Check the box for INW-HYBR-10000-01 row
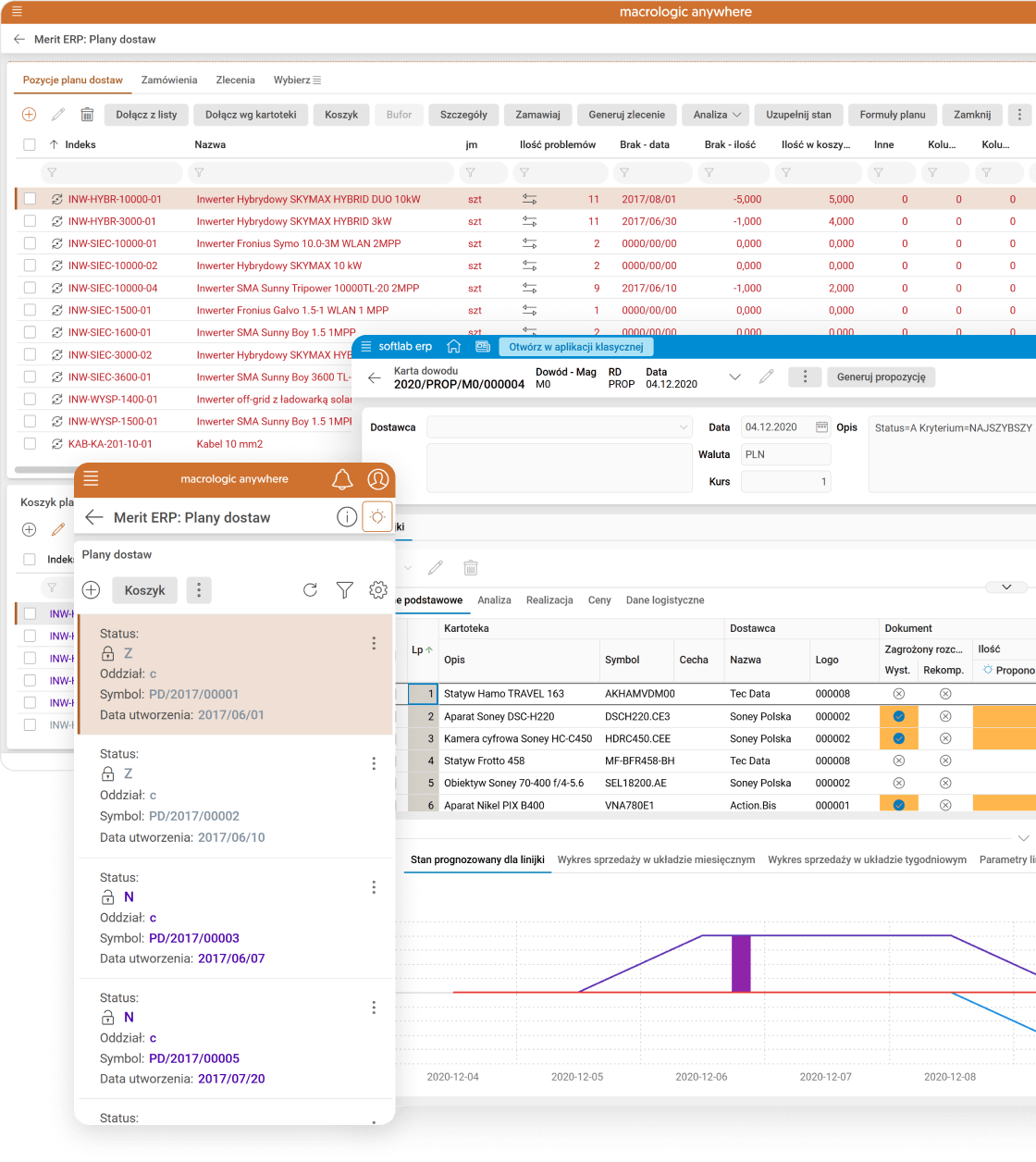The image size is (1036, 1162). pos(31,199)
